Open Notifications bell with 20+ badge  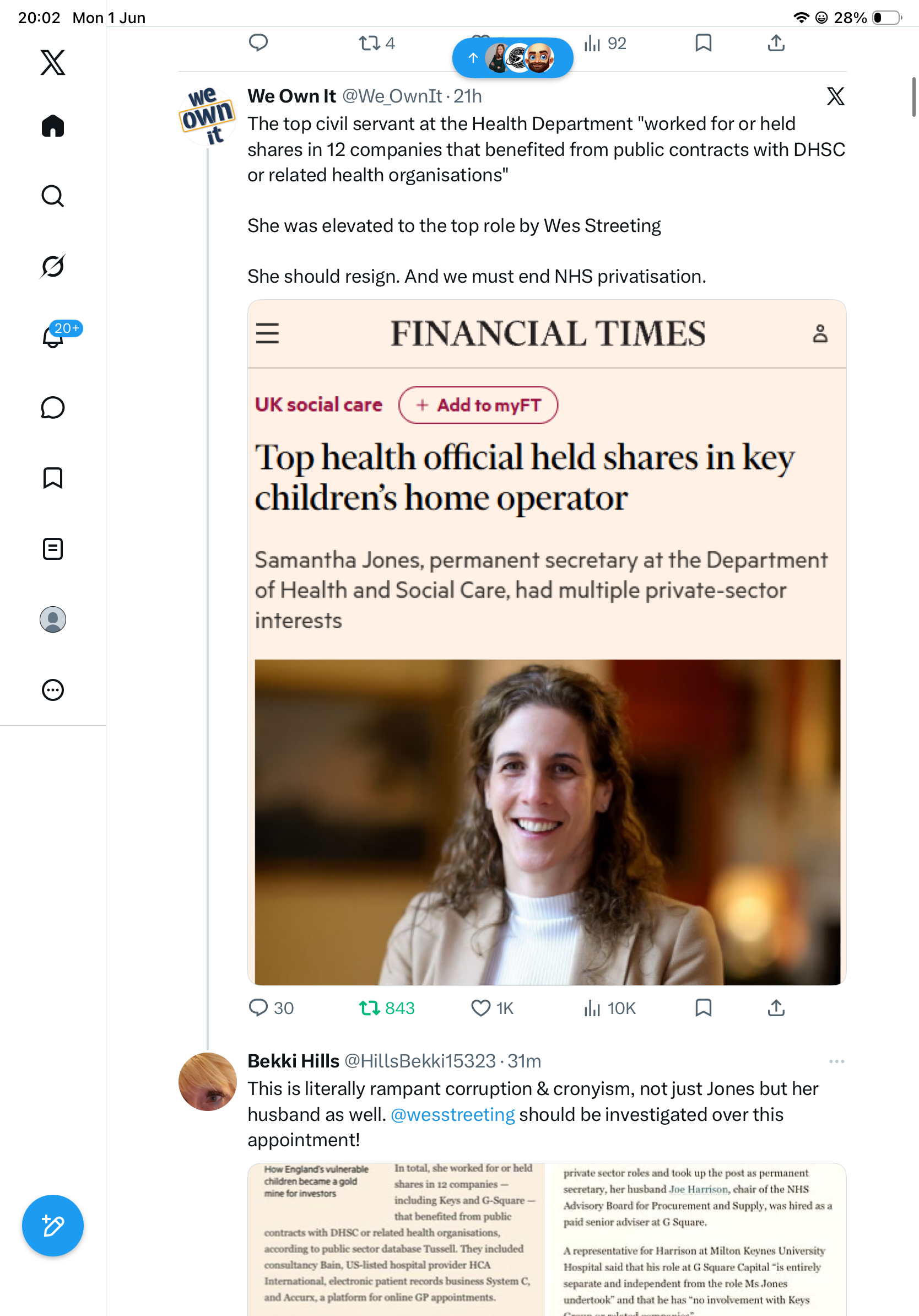point(53,337)
